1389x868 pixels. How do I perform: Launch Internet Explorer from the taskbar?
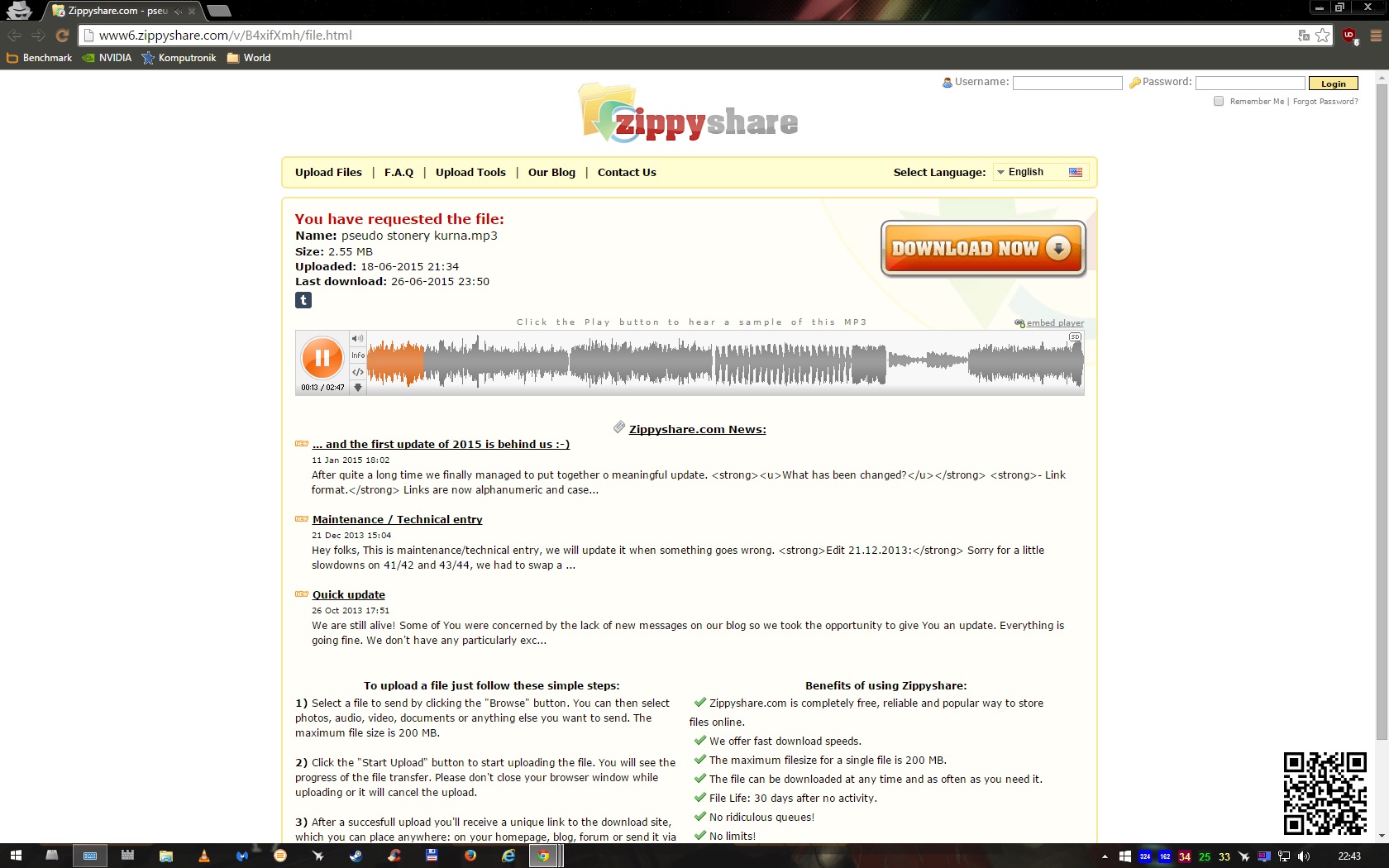tap(508, 856)
